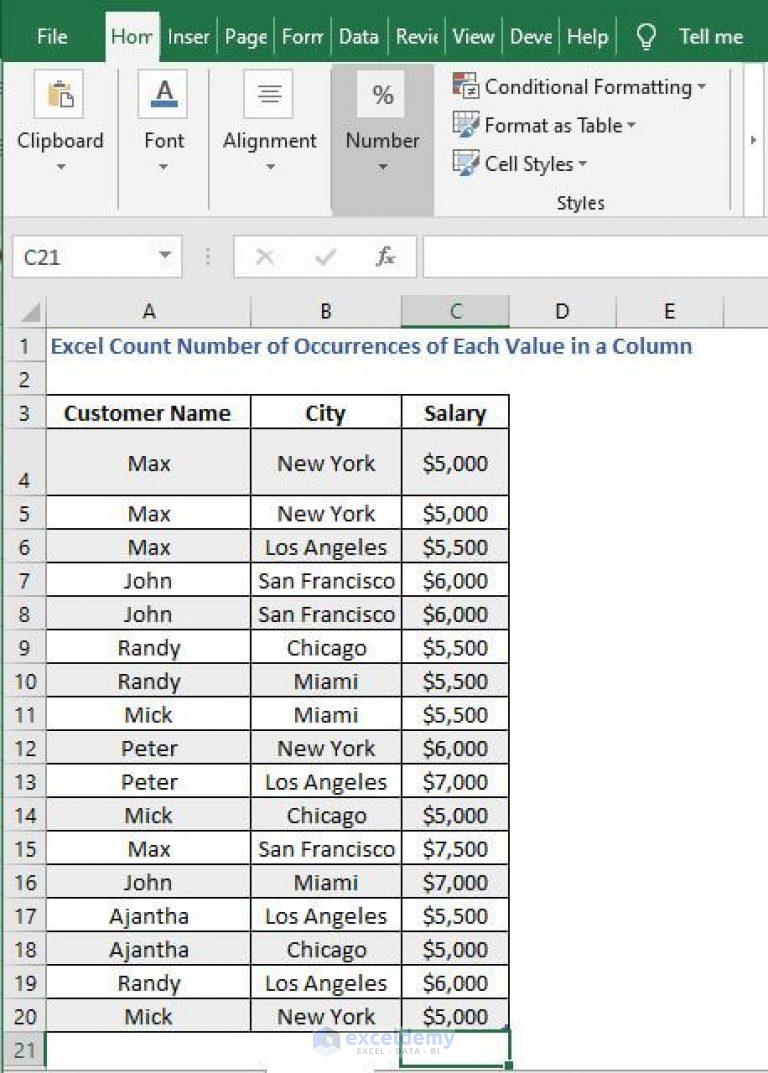The image size is (768, 1073).
Task: Expand the Font group dropdown arrow
Action: point(163,167)
